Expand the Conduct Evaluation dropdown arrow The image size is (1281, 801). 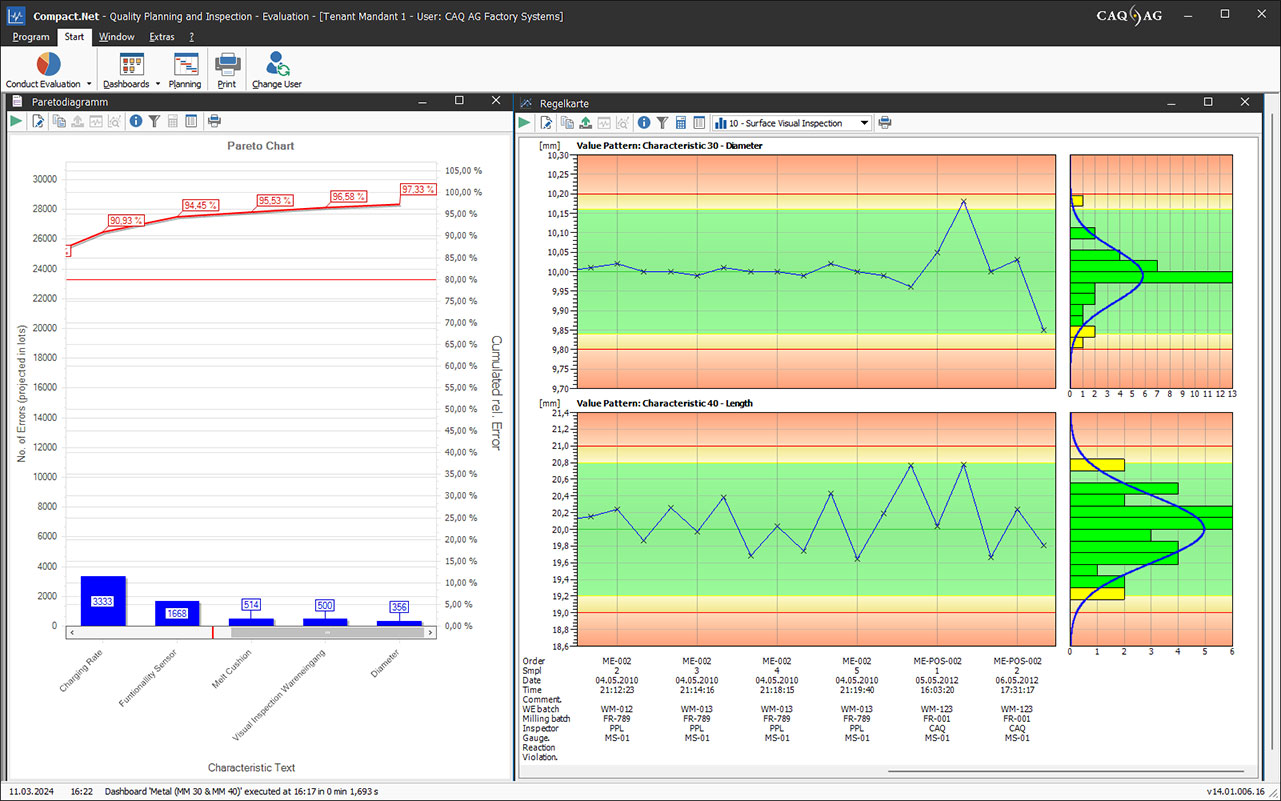89,84
